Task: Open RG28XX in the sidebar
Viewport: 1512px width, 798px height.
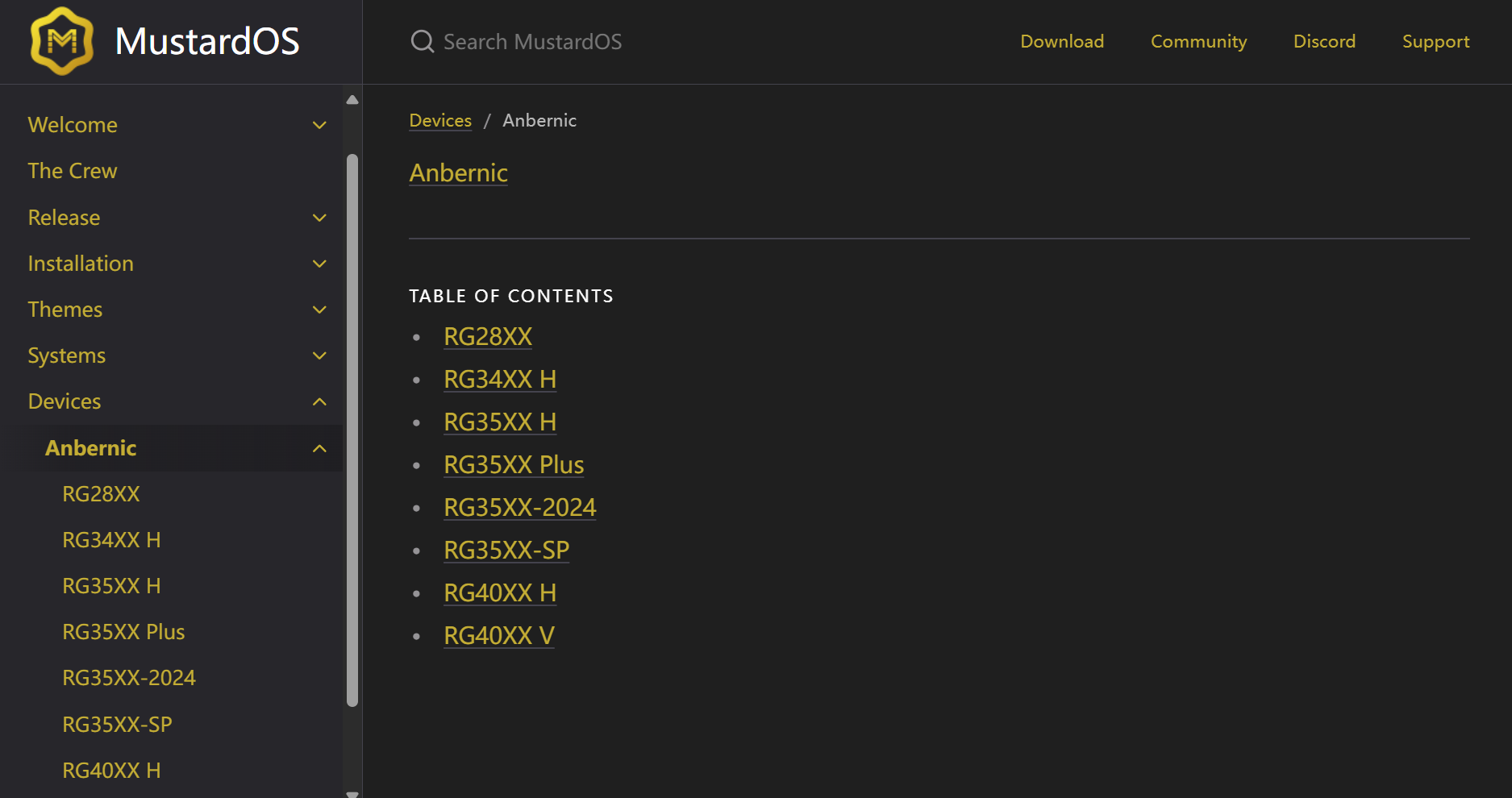Action: (101, 494)
